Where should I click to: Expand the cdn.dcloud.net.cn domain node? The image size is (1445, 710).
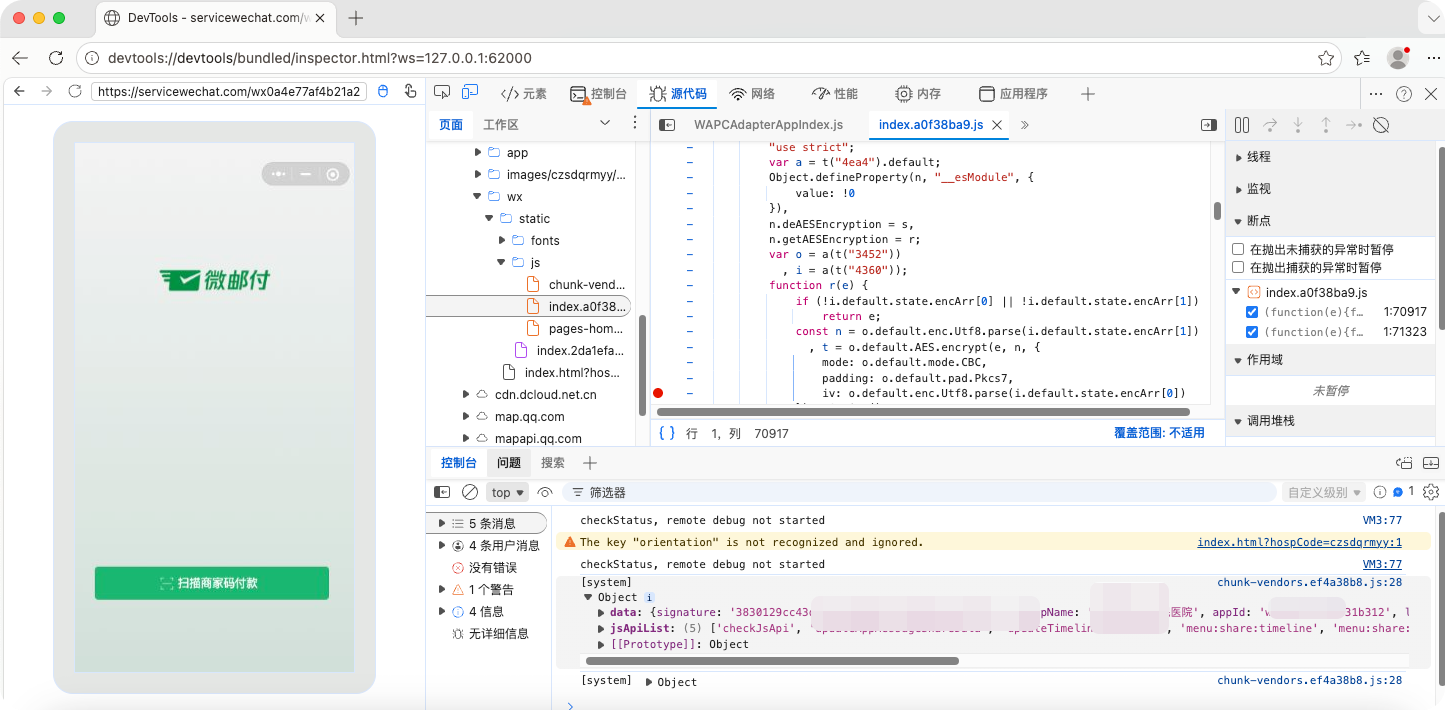tap(466, 394)
